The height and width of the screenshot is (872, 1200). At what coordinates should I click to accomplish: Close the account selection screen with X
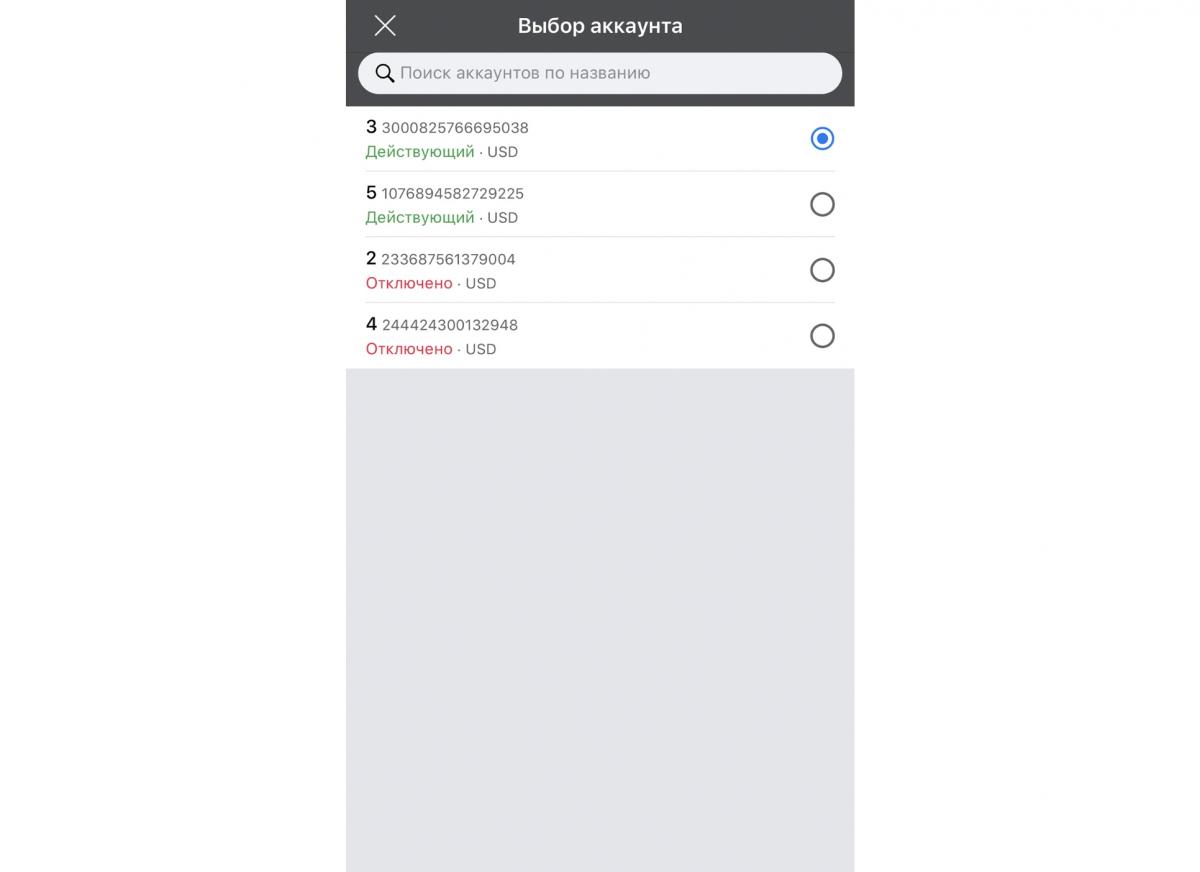coord(385,26)
